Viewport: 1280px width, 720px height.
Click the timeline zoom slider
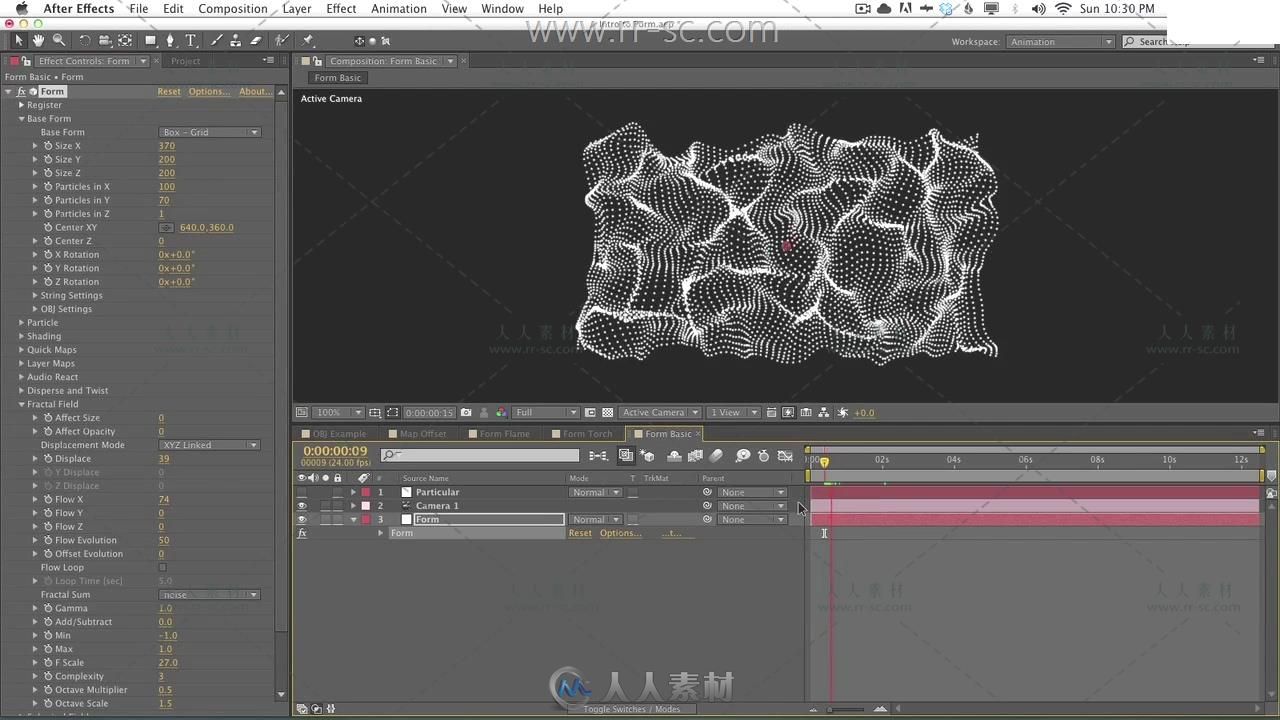pos(846,709)
